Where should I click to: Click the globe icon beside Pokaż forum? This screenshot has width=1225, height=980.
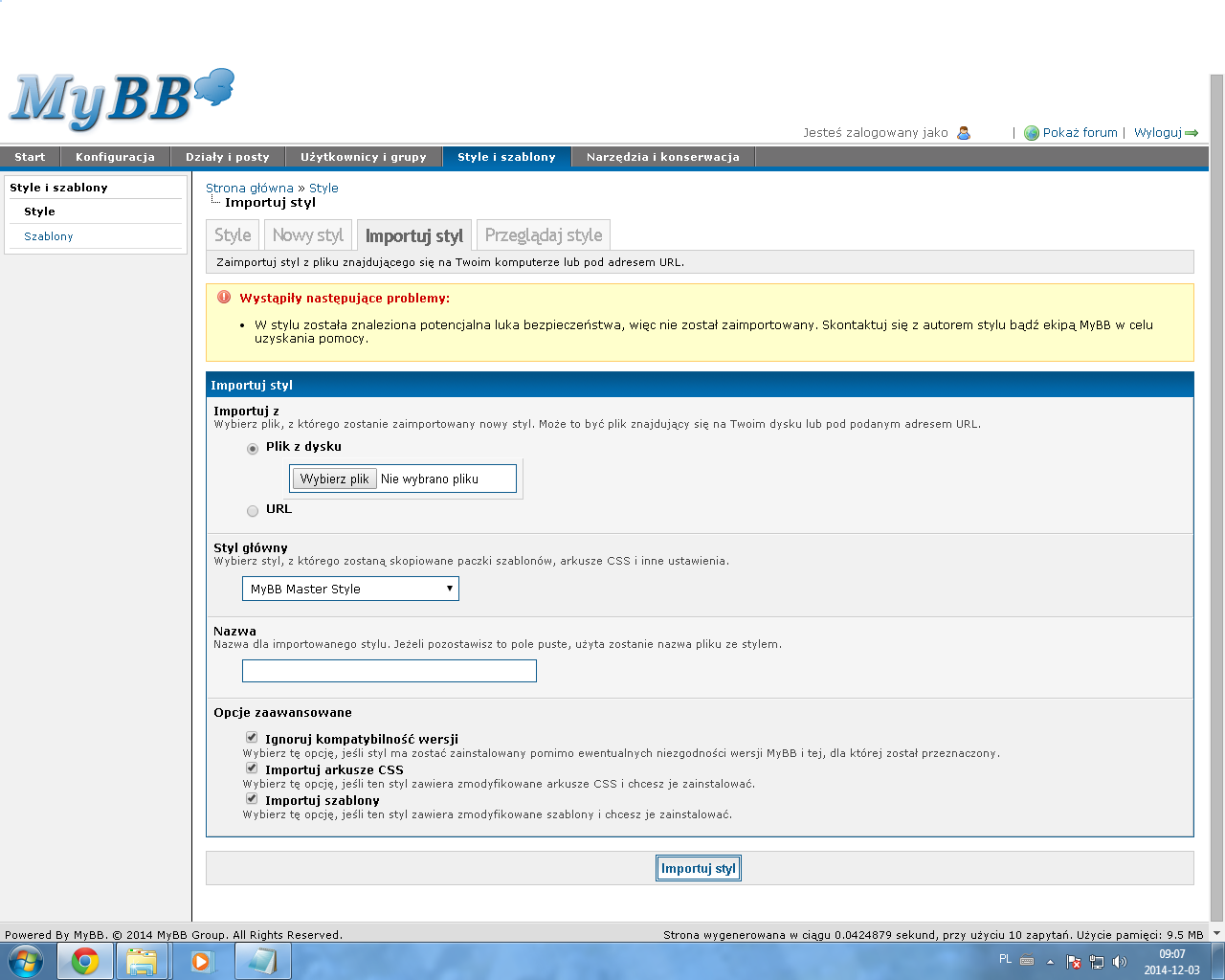1032,133
